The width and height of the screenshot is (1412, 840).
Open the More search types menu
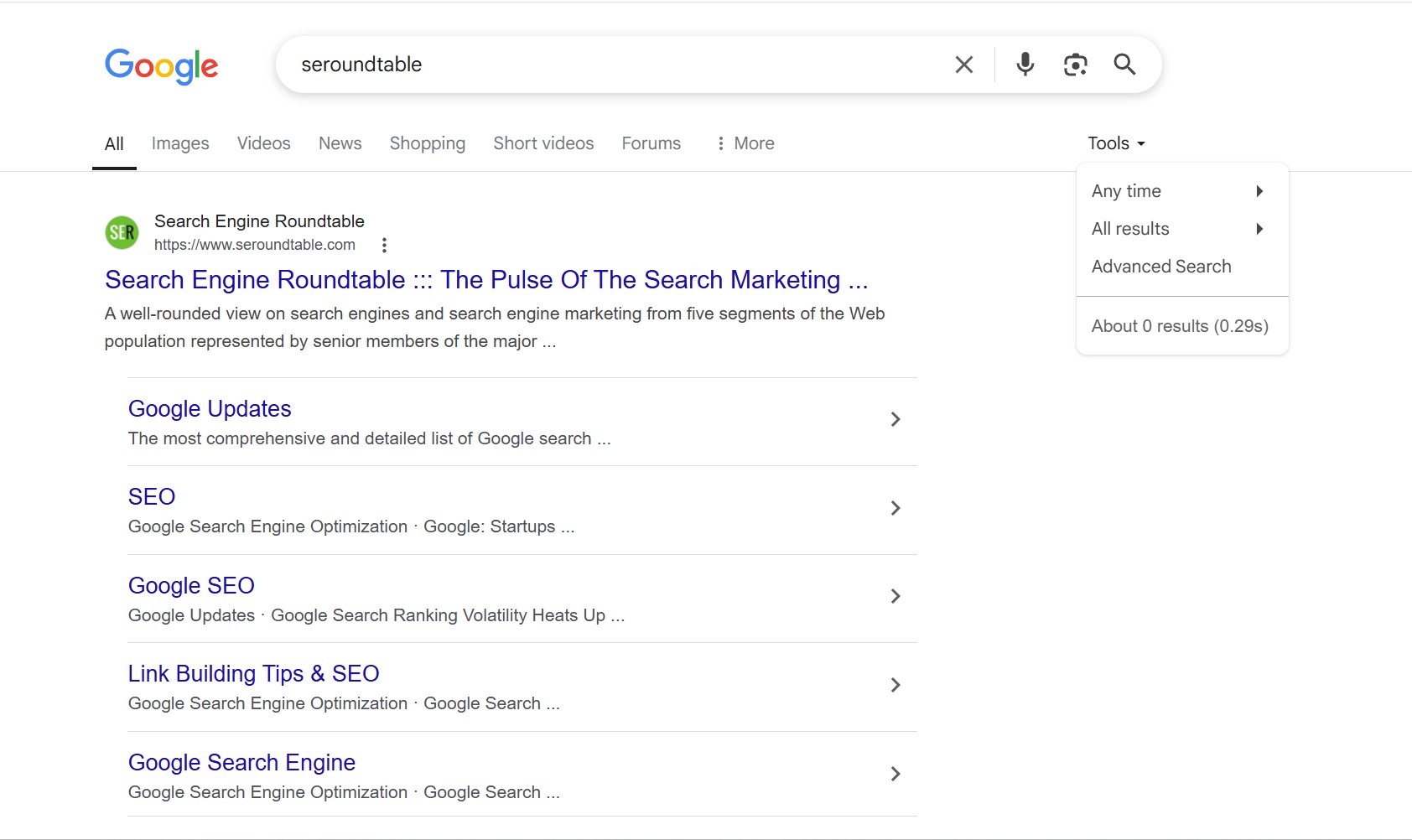pos(745,143)
